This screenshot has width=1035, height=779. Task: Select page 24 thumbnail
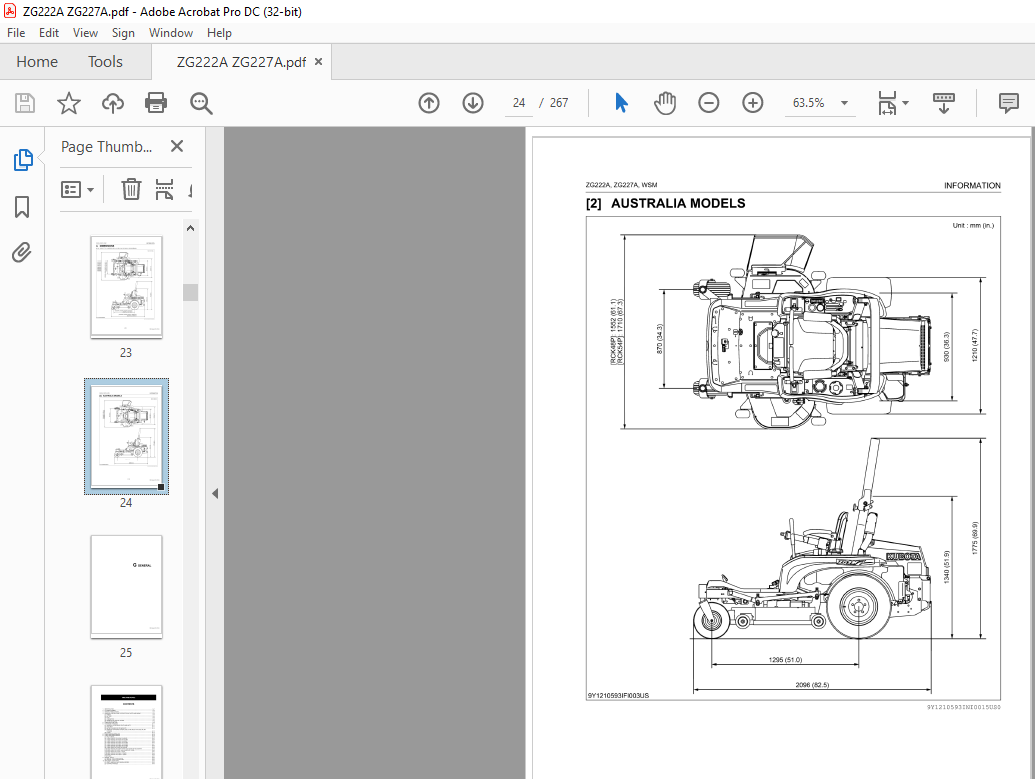126,436
